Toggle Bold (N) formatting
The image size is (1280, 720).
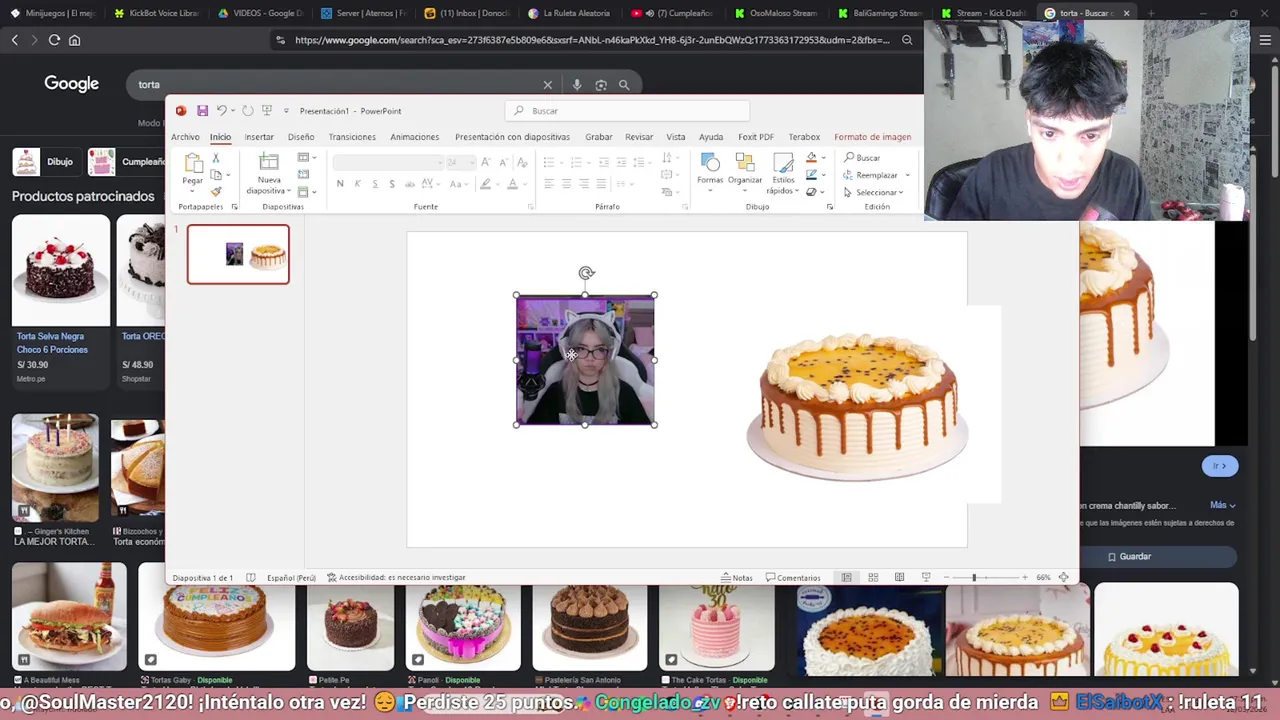[x=340, y=184]
